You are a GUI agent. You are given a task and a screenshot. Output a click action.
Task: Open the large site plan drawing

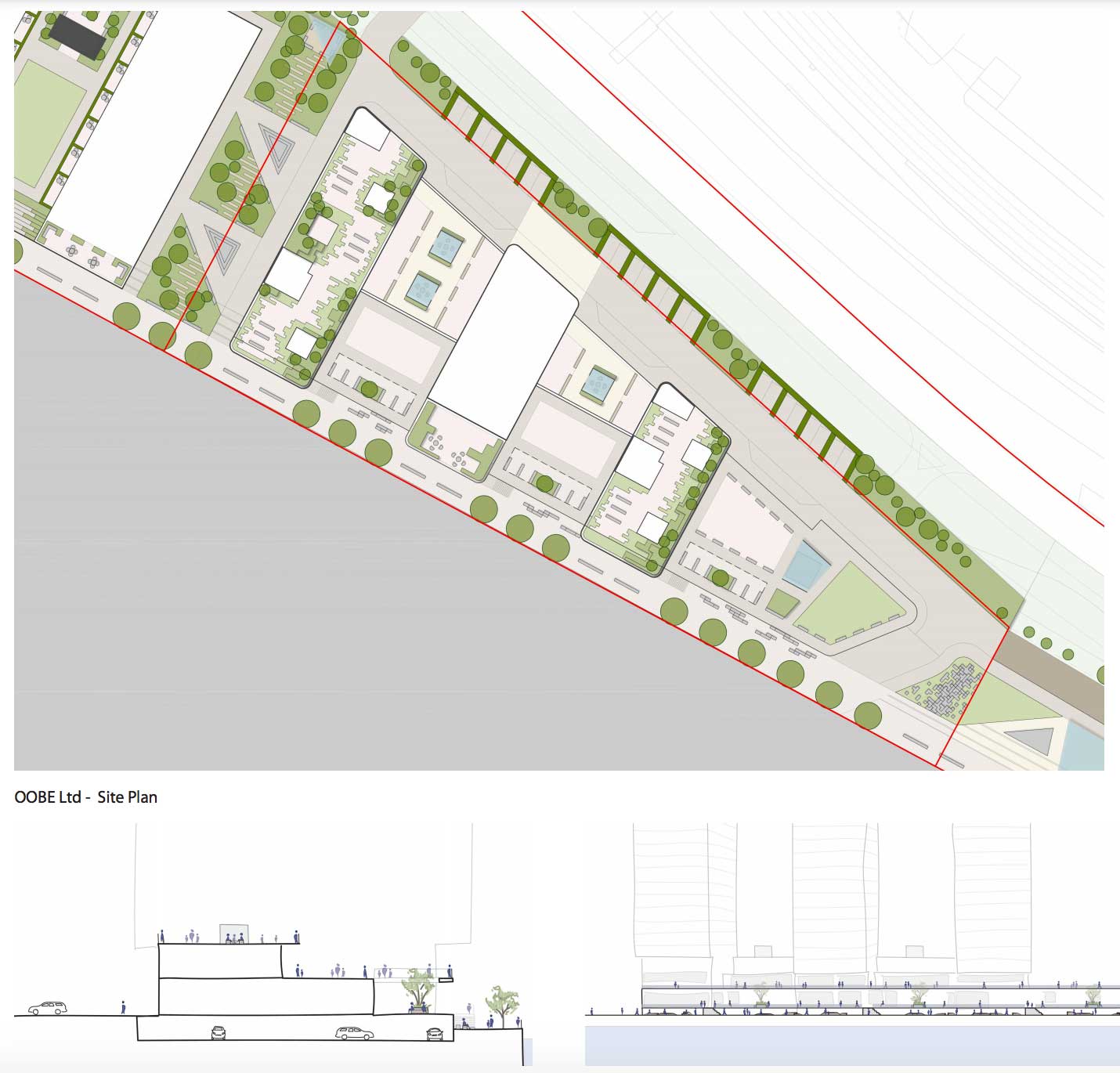(559, 390)
